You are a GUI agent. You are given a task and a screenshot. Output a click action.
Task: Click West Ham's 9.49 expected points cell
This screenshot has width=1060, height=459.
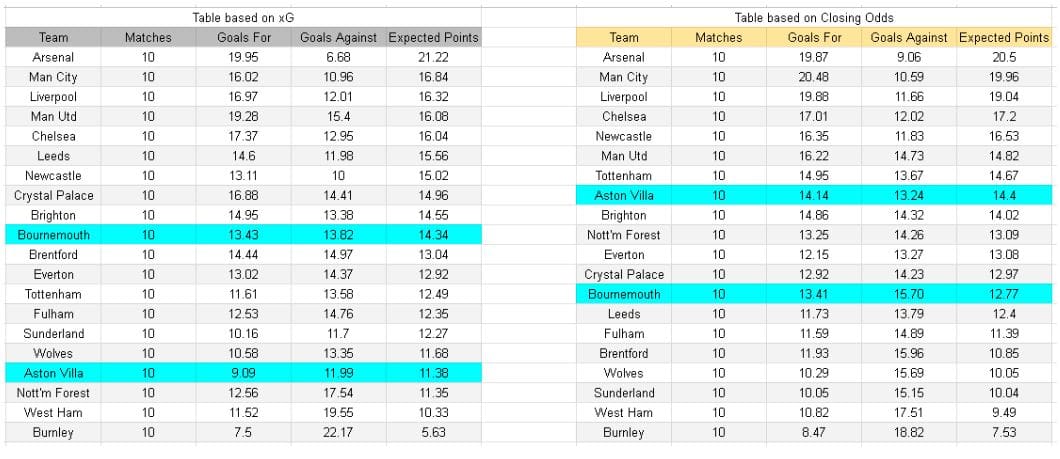pos(1004,412)
